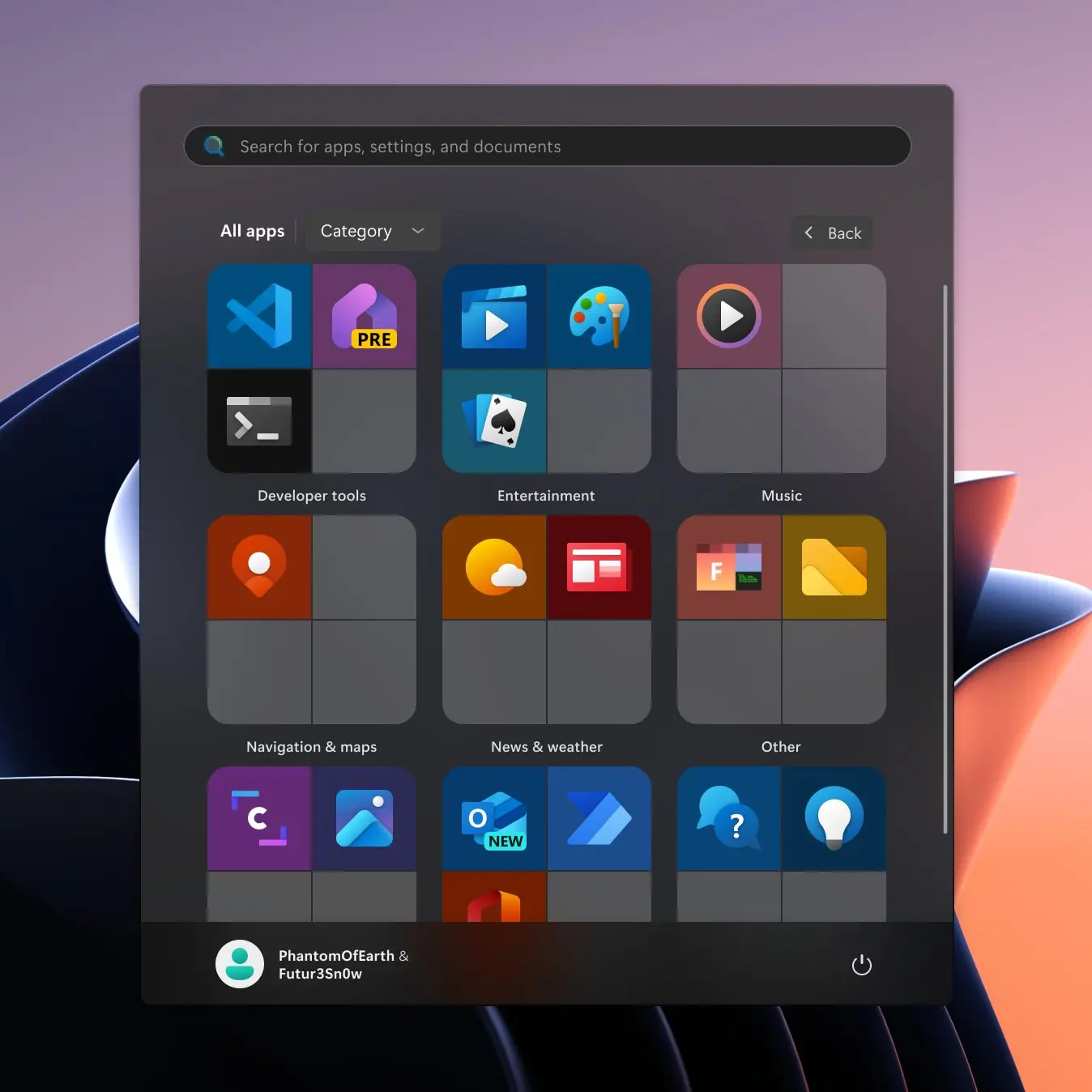Click the apps list vertical scrollbar
Screen dimensions: 1092x1092
tap(945, 559)
